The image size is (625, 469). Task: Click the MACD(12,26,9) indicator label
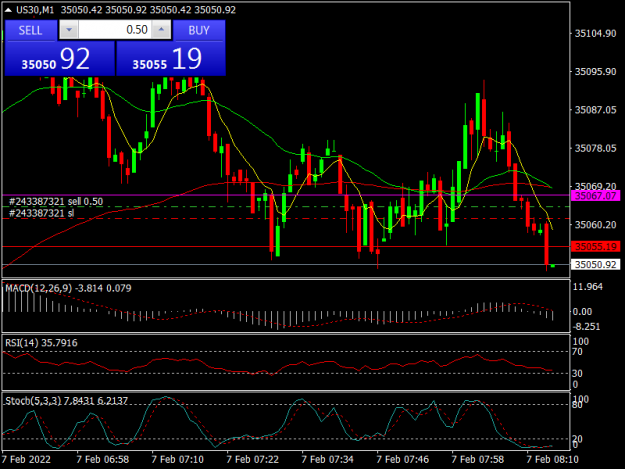click(x=68, y=288)
